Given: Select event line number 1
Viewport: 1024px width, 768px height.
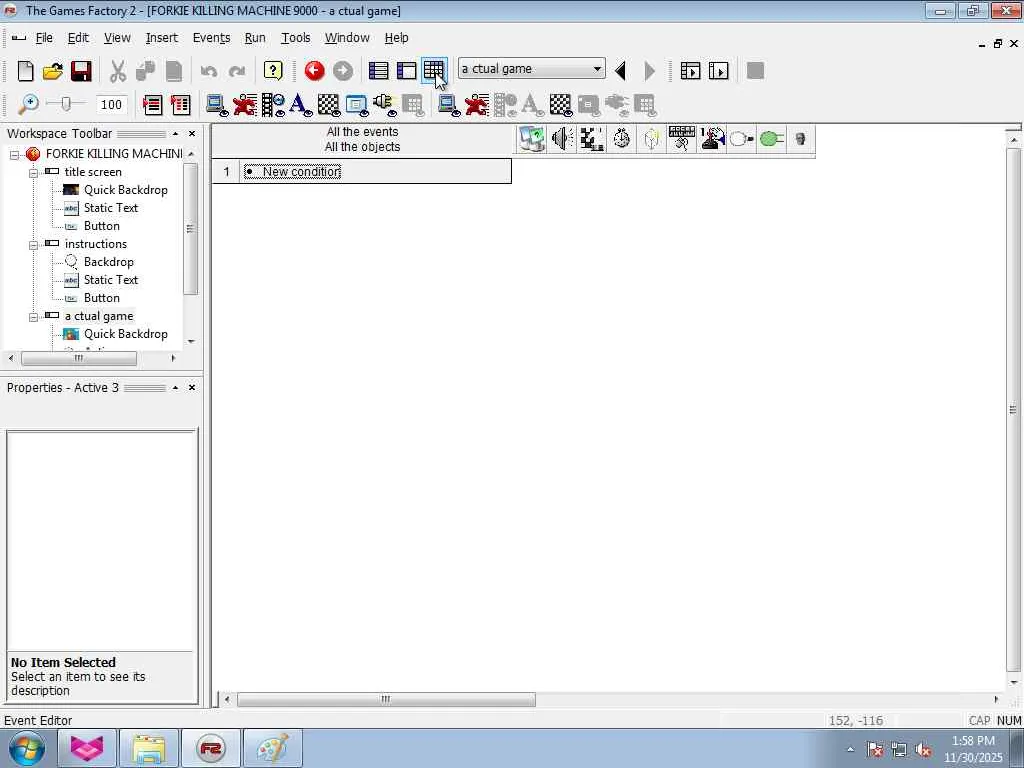Looking at the screenshot, I should pos(226,172).
